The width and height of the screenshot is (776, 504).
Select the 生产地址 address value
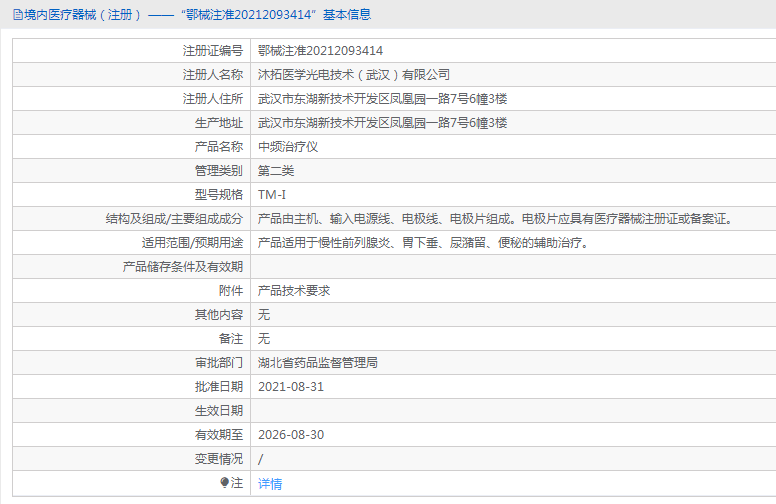coord(383,123)
